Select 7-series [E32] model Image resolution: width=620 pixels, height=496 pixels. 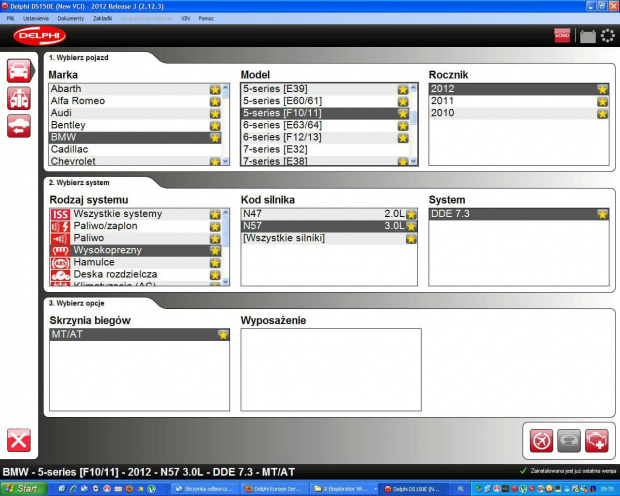(325, 150)
